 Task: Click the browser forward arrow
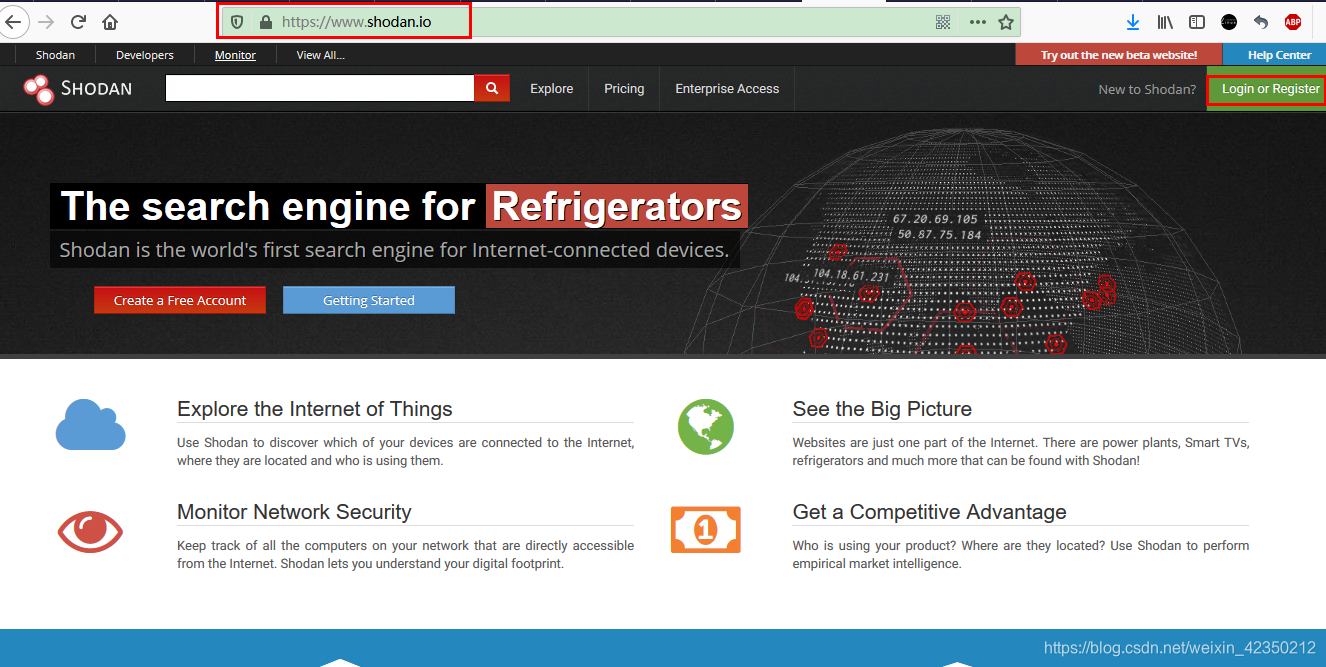point(46,22)
